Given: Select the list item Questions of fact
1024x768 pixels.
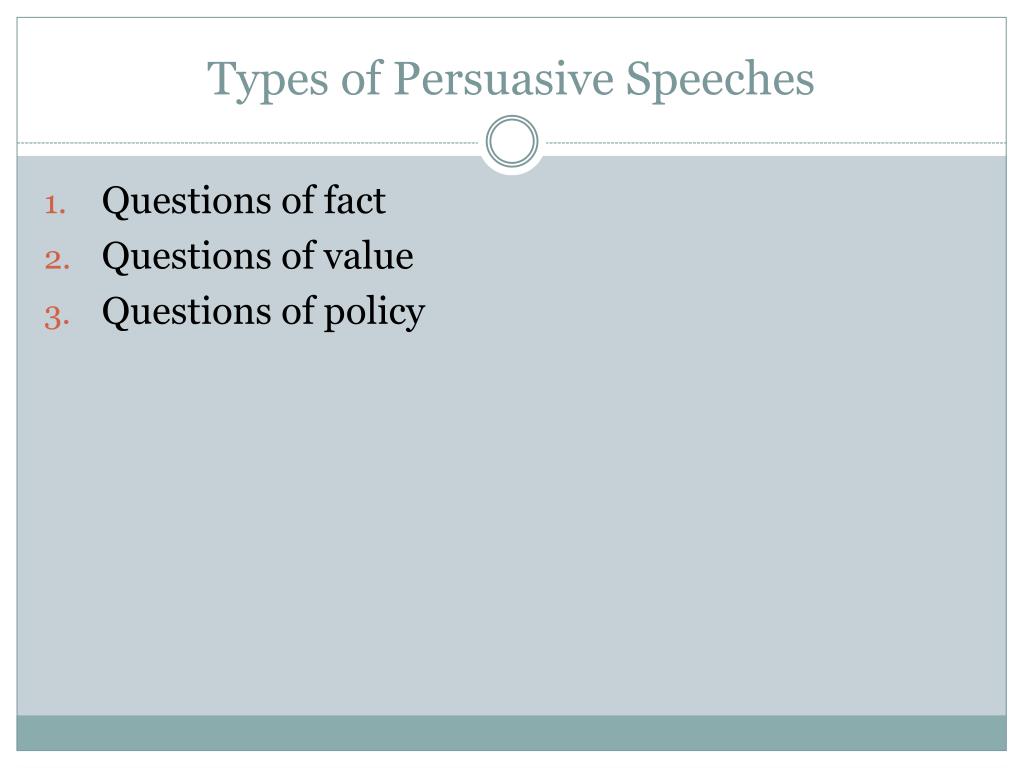Looking at the screenshot, I should click(x=244, y=200).
